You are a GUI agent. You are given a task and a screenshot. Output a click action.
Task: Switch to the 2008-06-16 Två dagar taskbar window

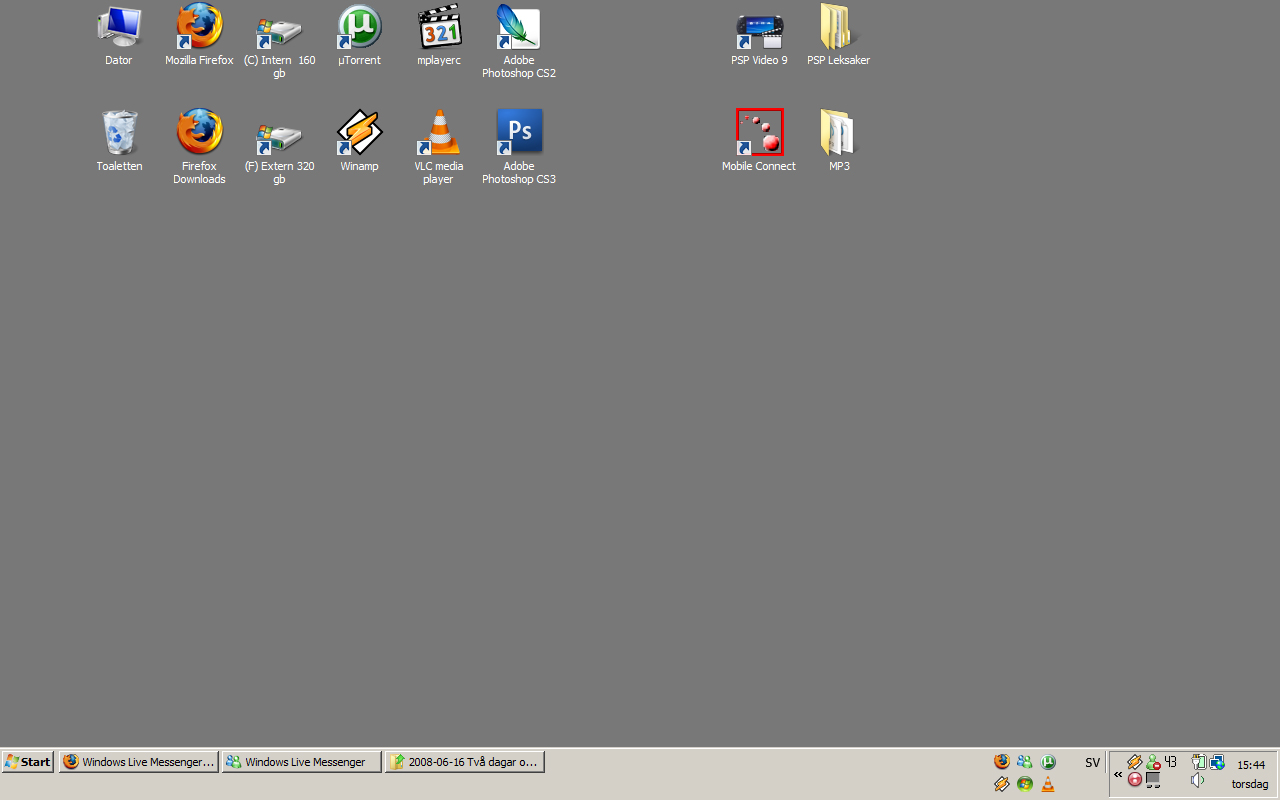click(464, 762)
